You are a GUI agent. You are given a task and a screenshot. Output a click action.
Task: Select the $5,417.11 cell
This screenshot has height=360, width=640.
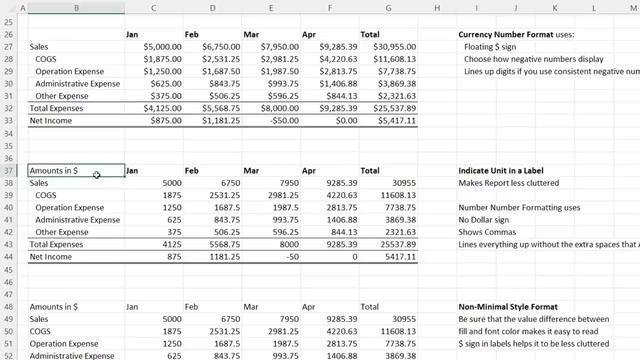tap(388, 120)
